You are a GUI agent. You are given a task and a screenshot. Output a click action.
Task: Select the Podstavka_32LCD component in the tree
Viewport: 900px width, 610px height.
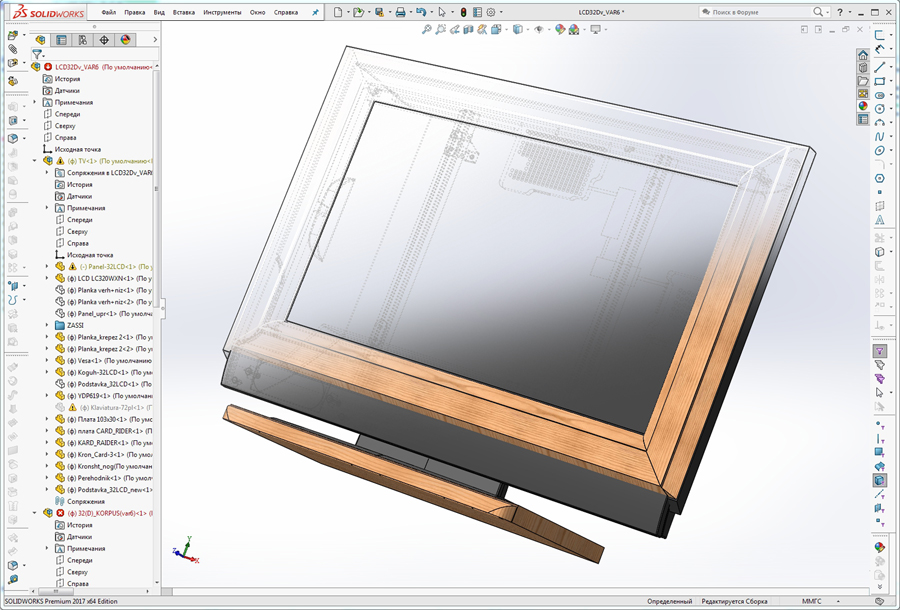coord(100,384)
